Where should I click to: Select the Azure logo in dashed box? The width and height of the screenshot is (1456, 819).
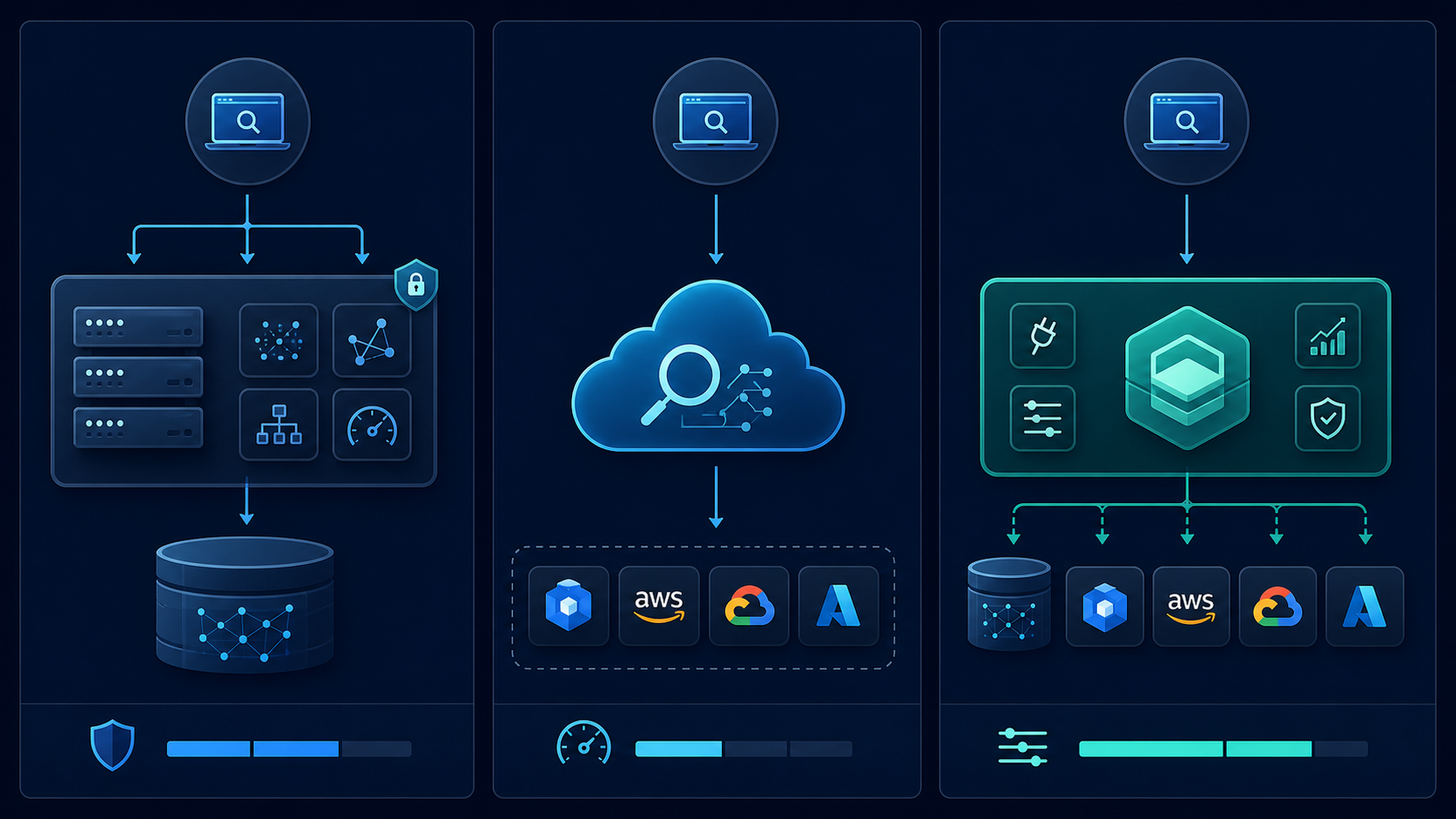(x=839, y=606)
